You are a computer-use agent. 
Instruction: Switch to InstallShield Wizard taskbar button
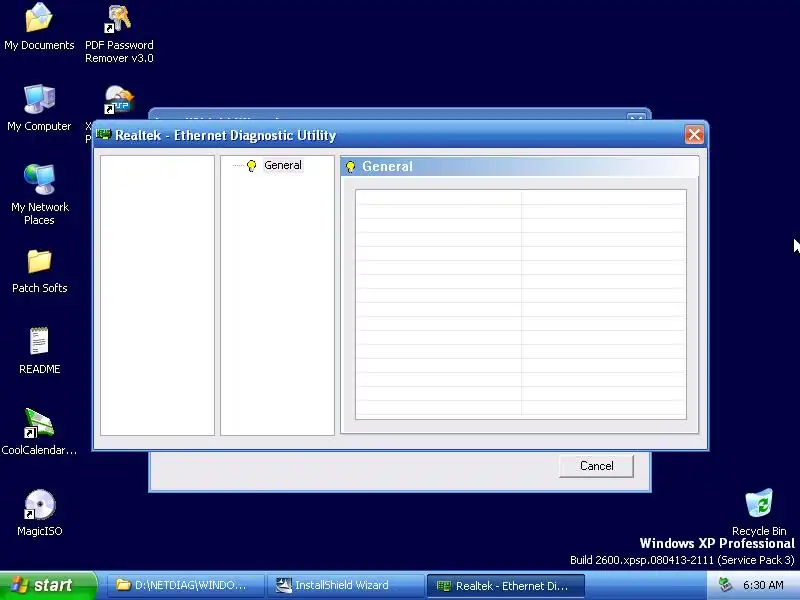pyautogui.click(x=344, y=585)
